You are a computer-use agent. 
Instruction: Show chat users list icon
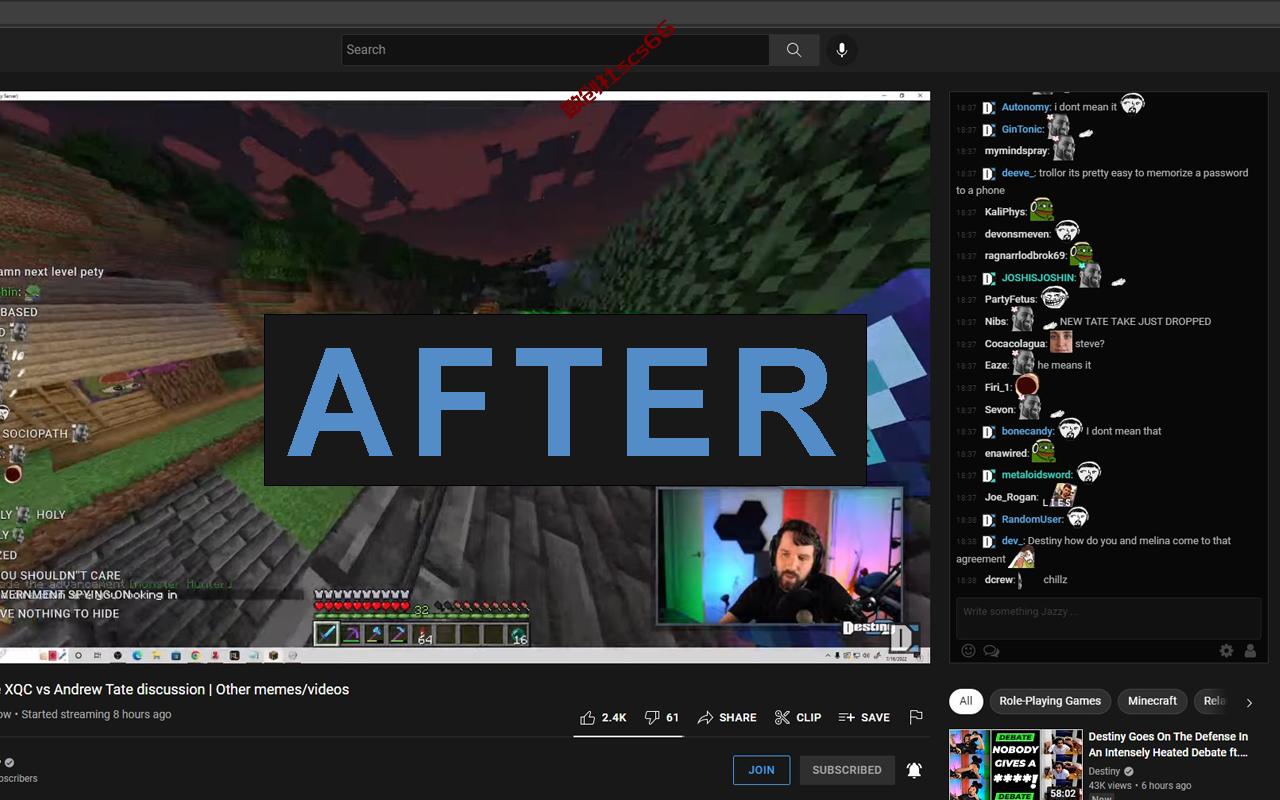(1250, 651)
